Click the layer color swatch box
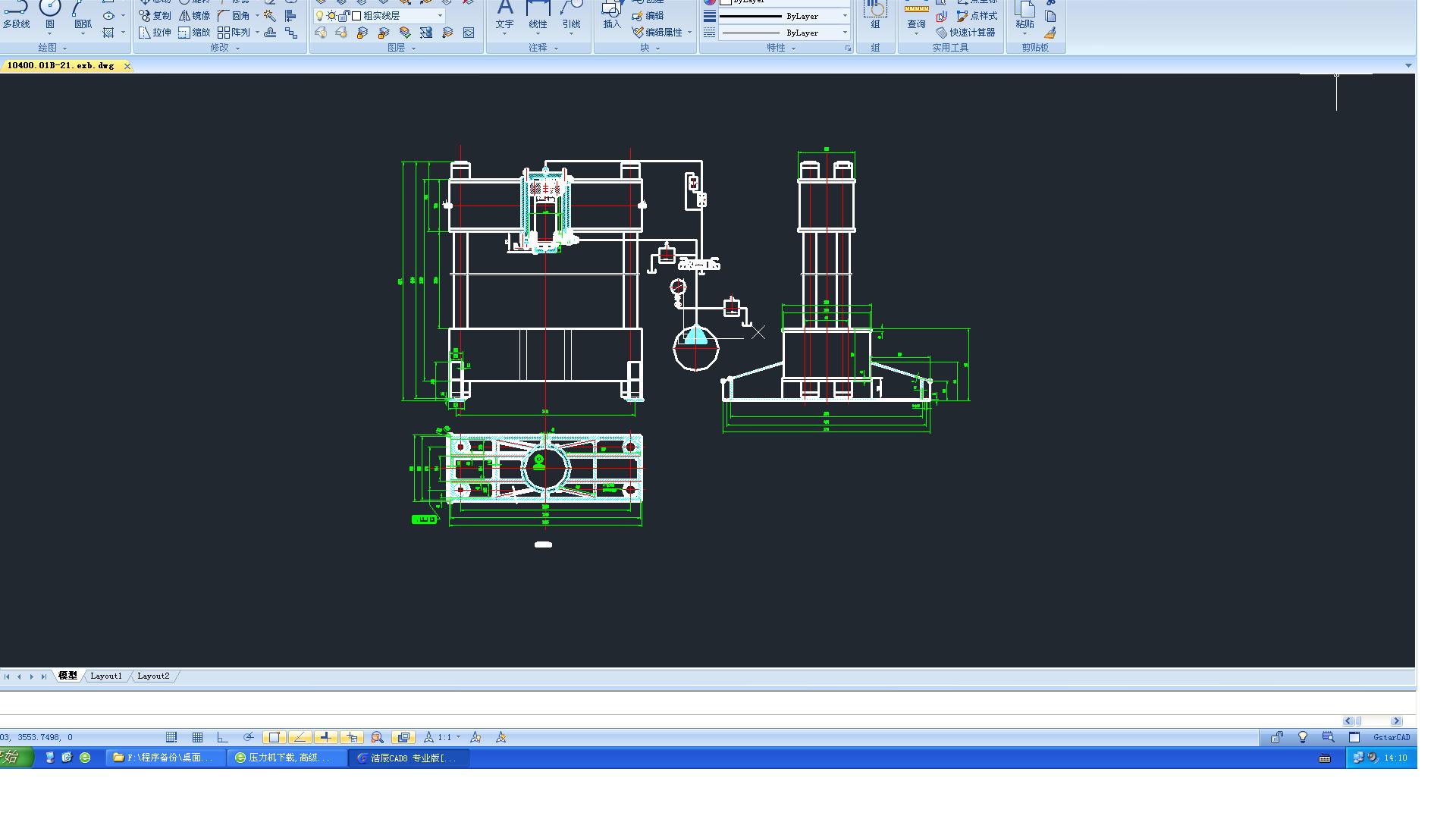Screen dimensions: 1456x819 pos(356,15)
